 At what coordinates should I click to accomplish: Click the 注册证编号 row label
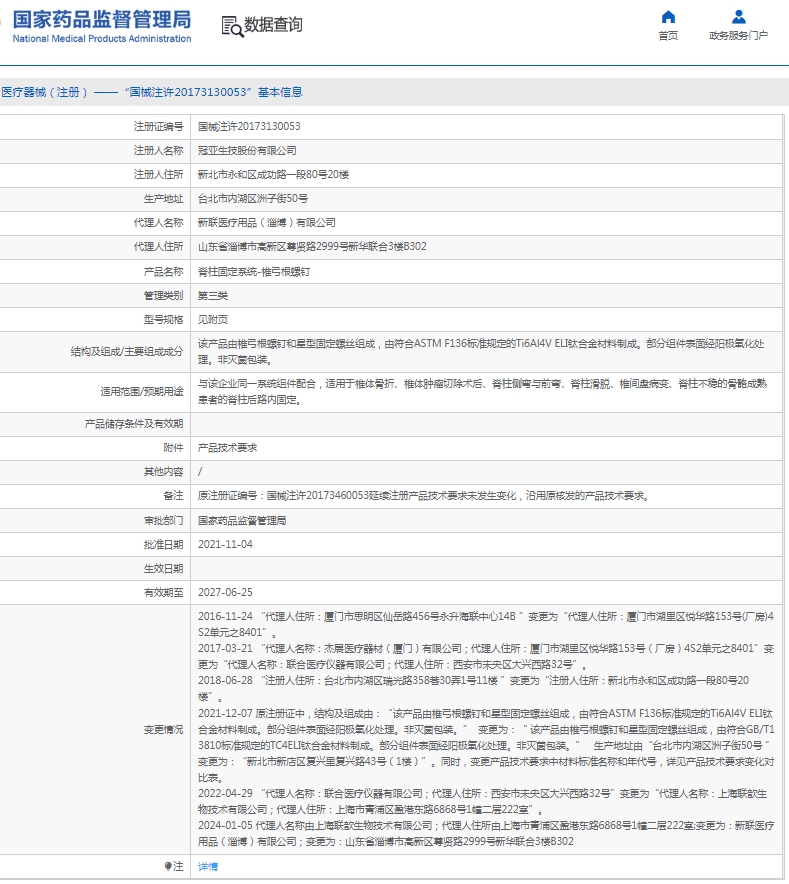point(158,126)
